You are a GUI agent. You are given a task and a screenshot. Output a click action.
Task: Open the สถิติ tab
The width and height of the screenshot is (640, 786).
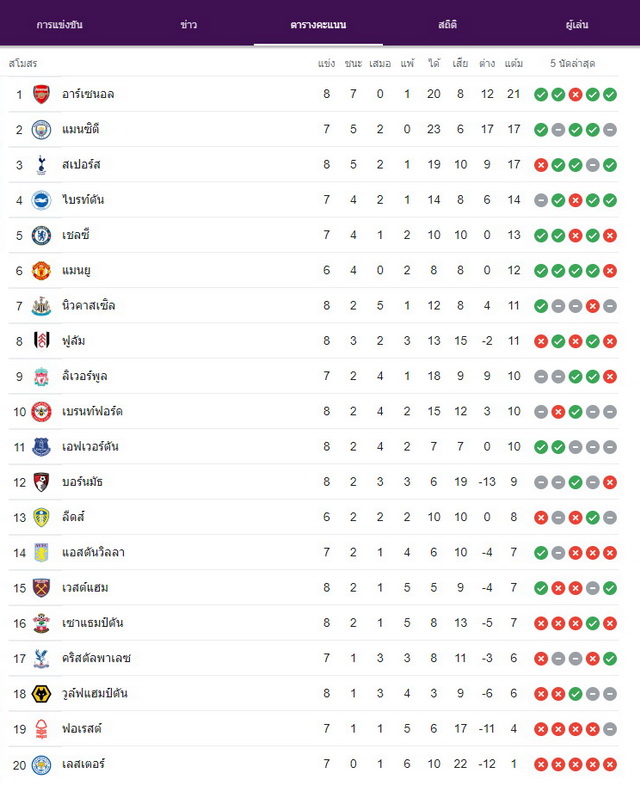(448, 25)
